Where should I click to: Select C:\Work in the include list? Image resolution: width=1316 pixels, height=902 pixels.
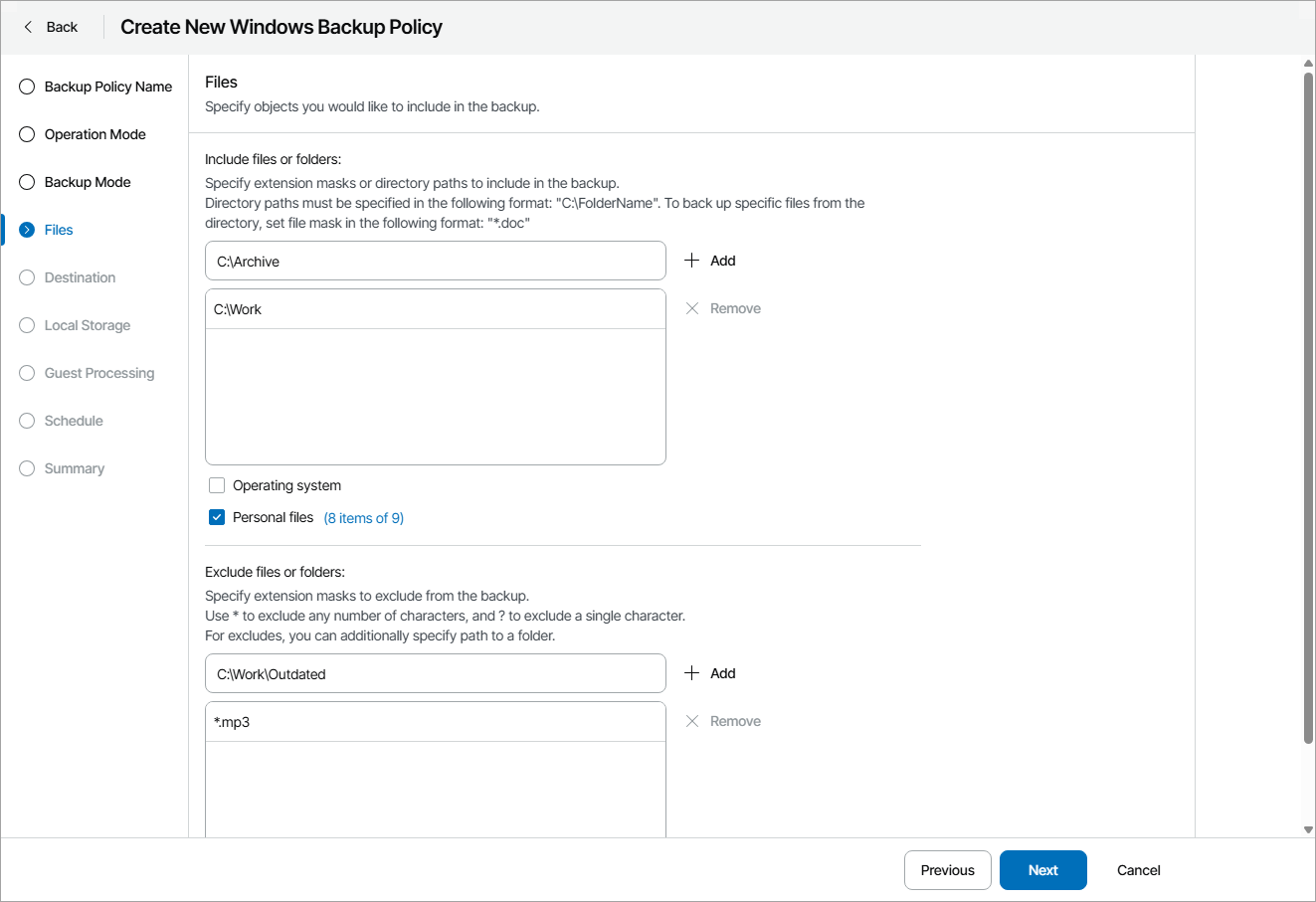tap(435, 309)
